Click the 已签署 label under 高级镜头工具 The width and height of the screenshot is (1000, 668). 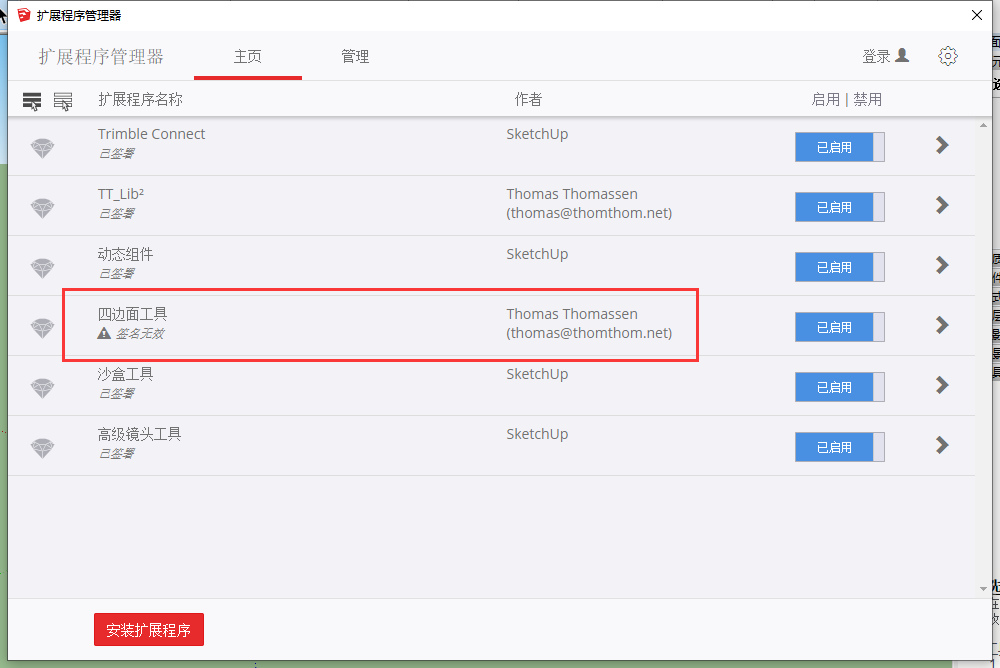tap(116, 453)
